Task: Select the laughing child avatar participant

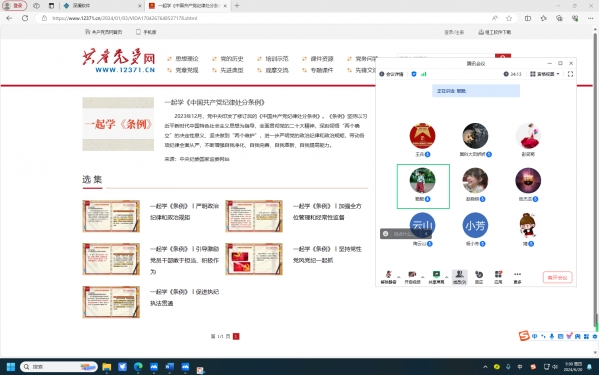Action: [475, 180]
